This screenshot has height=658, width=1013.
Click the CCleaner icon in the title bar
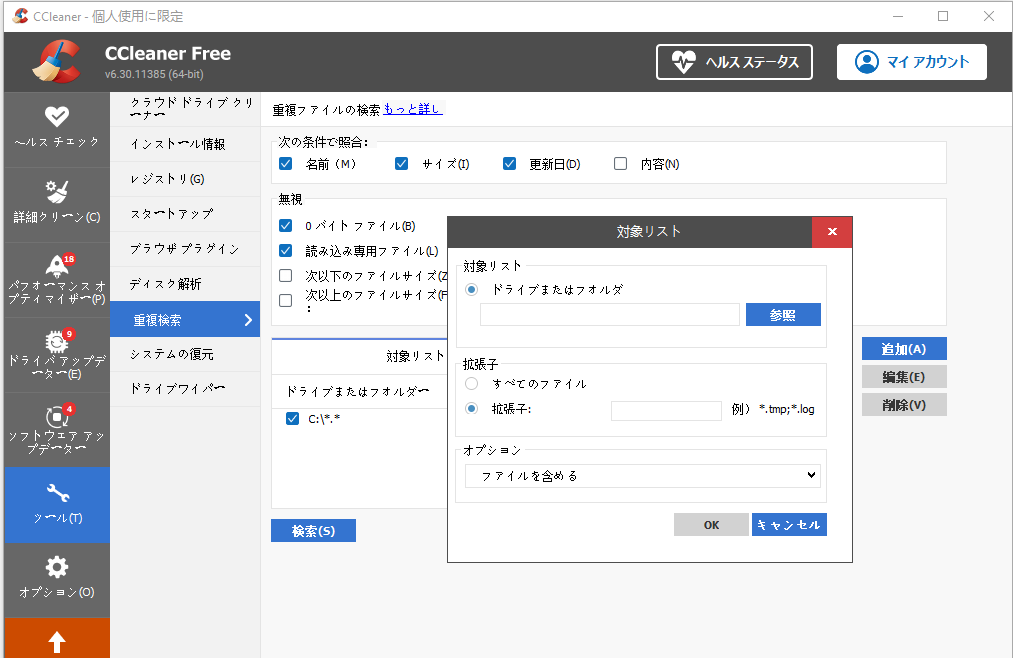[20, 16]
